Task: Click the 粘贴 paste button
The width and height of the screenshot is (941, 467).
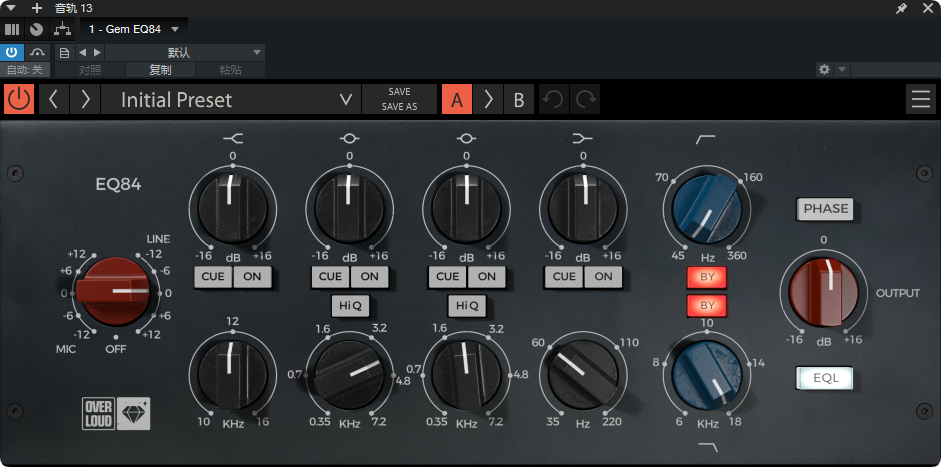Action: [x=230, y=70]
